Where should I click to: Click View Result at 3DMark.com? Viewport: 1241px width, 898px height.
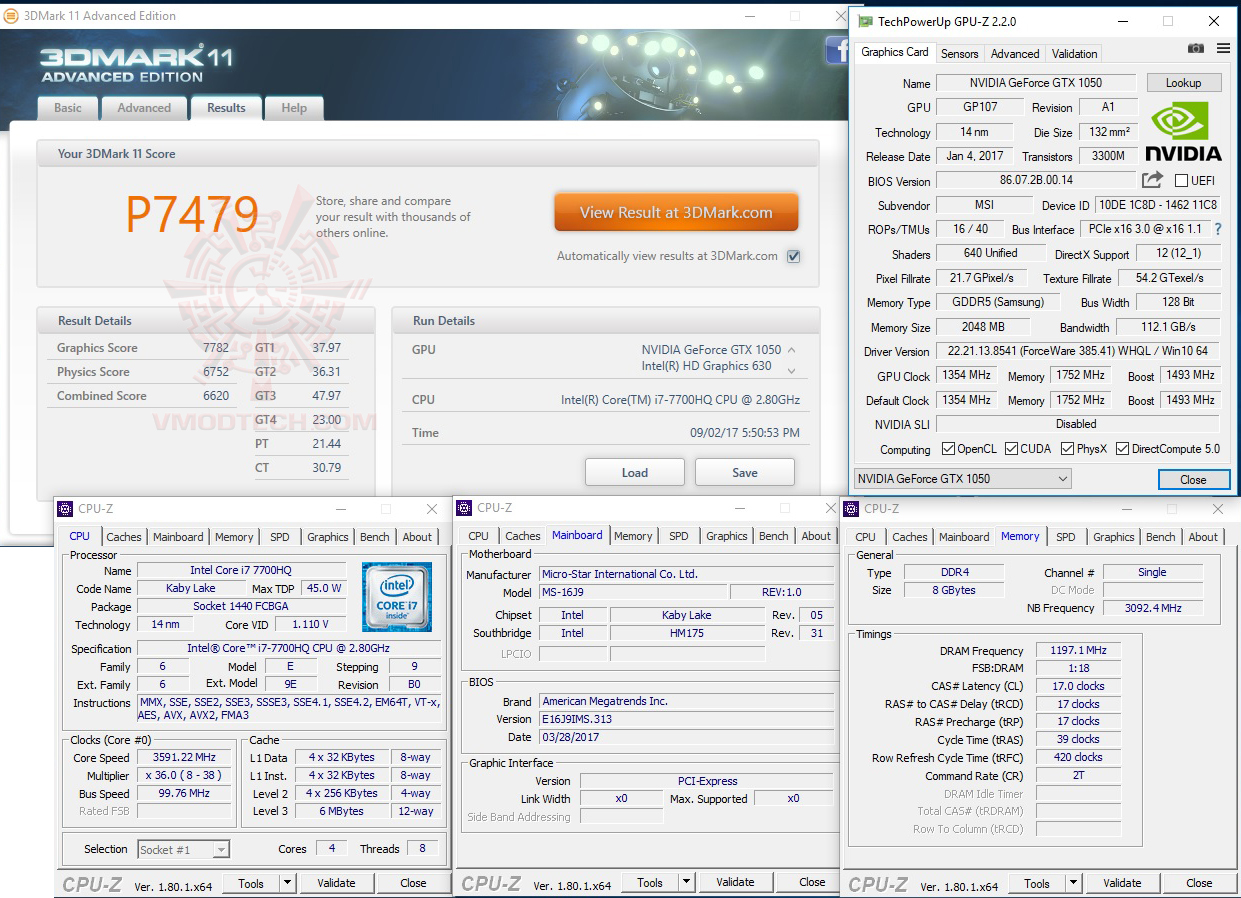point(676,211)
